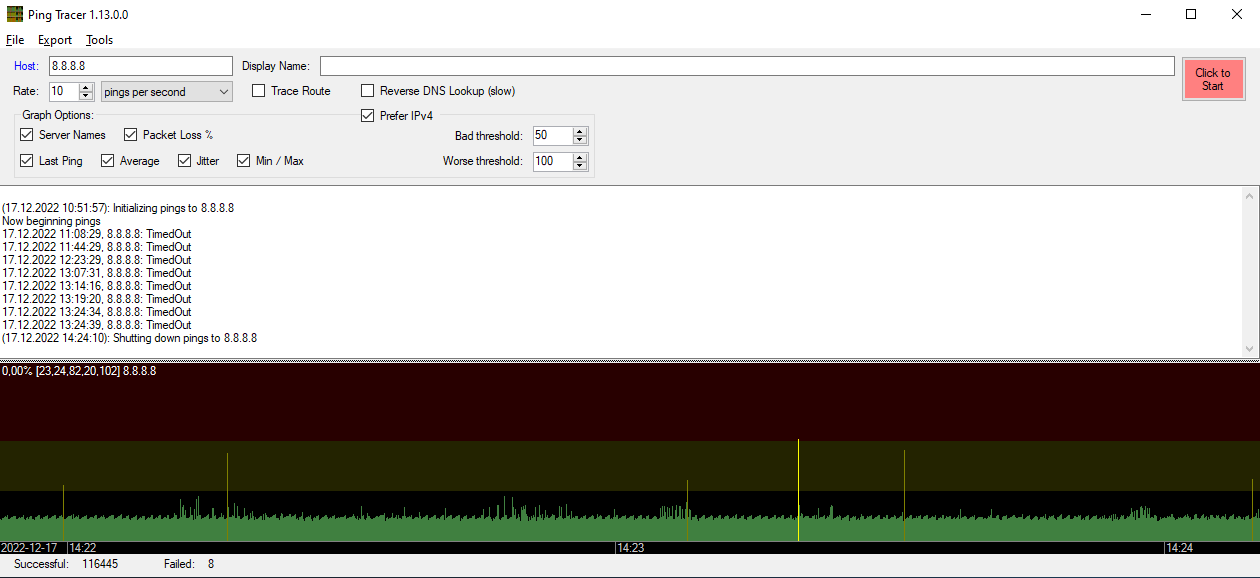Toggle Reverse DNS Lookup option
The height and width of the screenshot is (578, 1260).
pyautogui.click(x=368, y=91)
